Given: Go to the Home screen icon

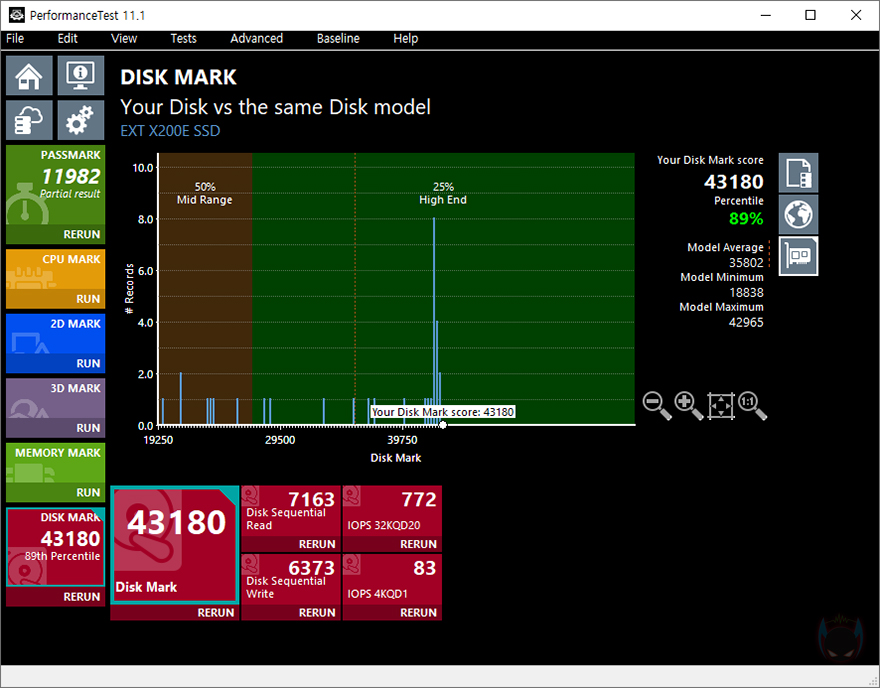Looking at the screenshot, I should click(29, 75).
